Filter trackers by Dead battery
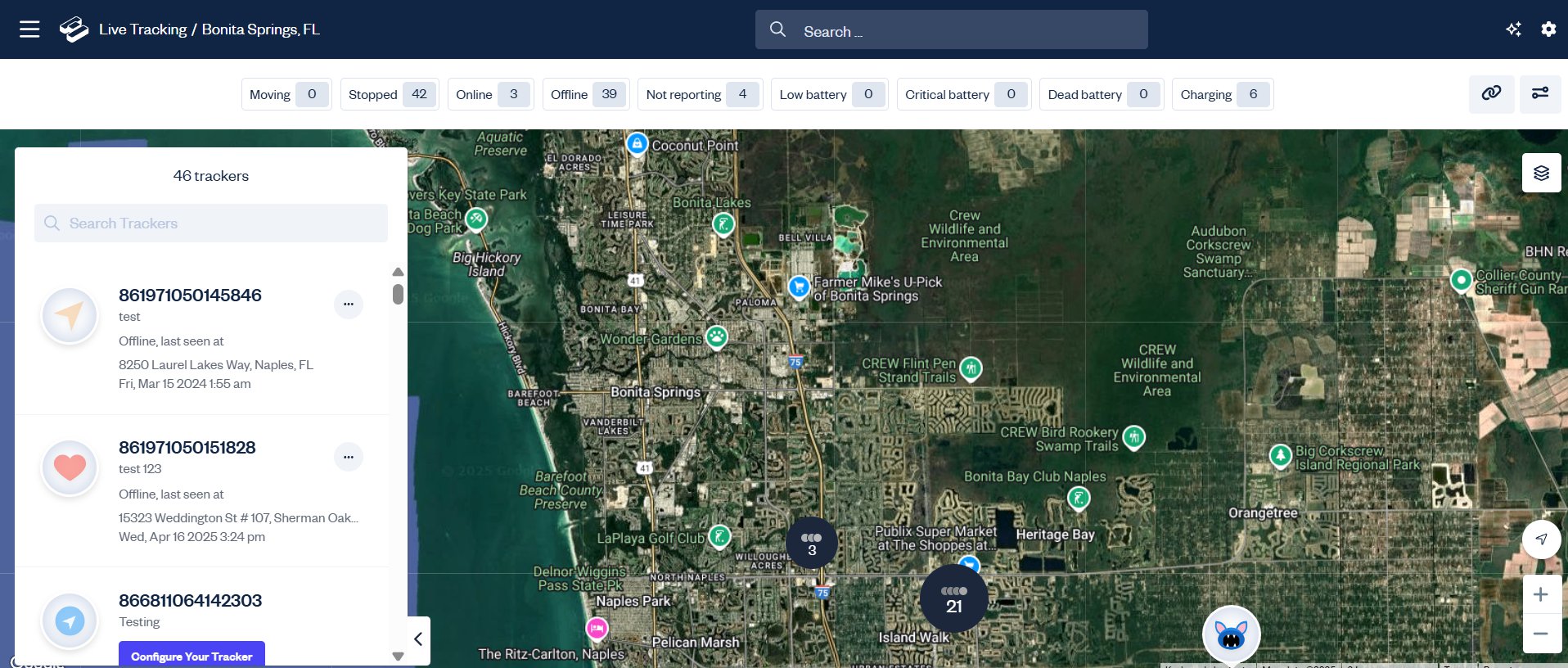The width and height of the screenshot is (1568, 668). click(x=1102, y=94)
